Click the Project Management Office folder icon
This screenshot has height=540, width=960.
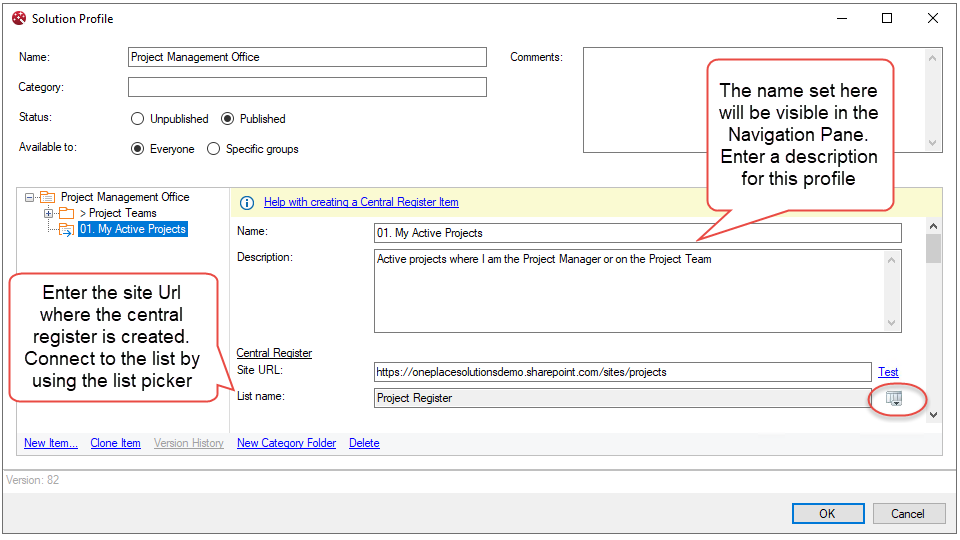coord(47,198)
